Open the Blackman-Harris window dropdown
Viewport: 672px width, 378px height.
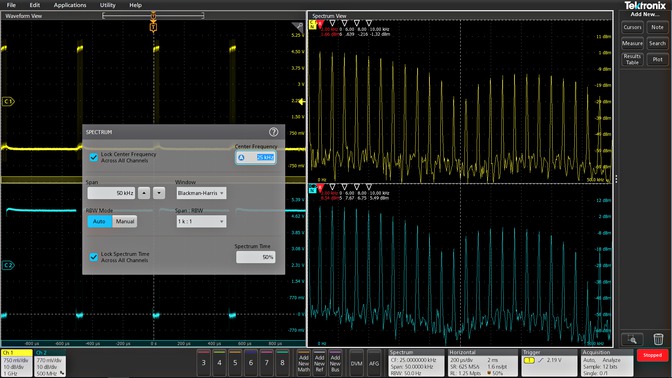pos(201,193)
